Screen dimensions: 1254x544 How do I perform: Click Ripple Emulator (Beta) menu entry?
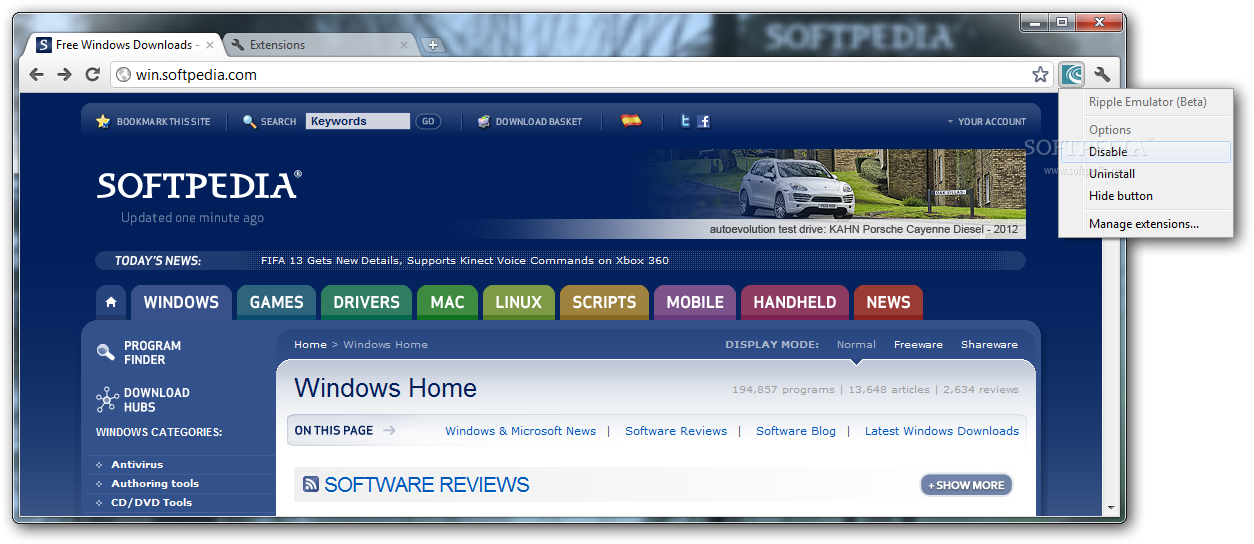[1146, 102]
